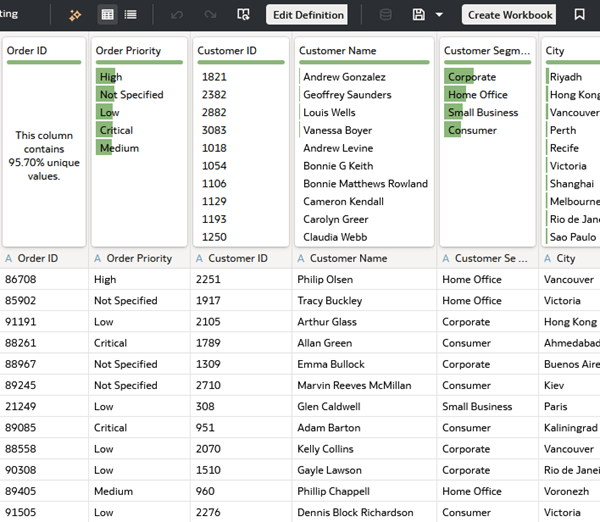Click customer name cell Philip Olsen
This screenshot has width=600, height=522.
click(x=325, y=279)
